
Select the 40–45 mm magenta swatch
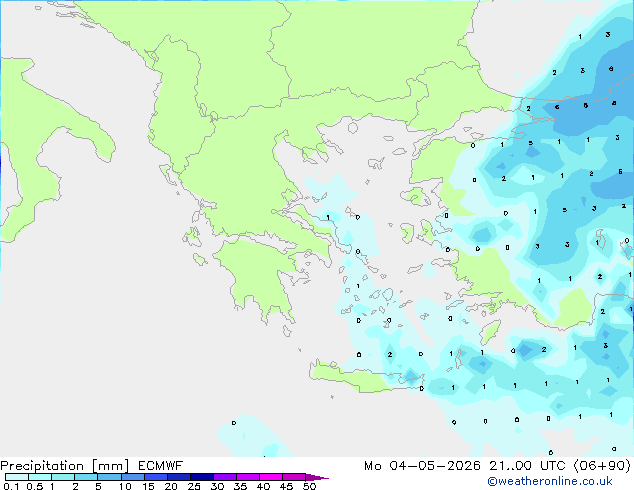(271, 477)
